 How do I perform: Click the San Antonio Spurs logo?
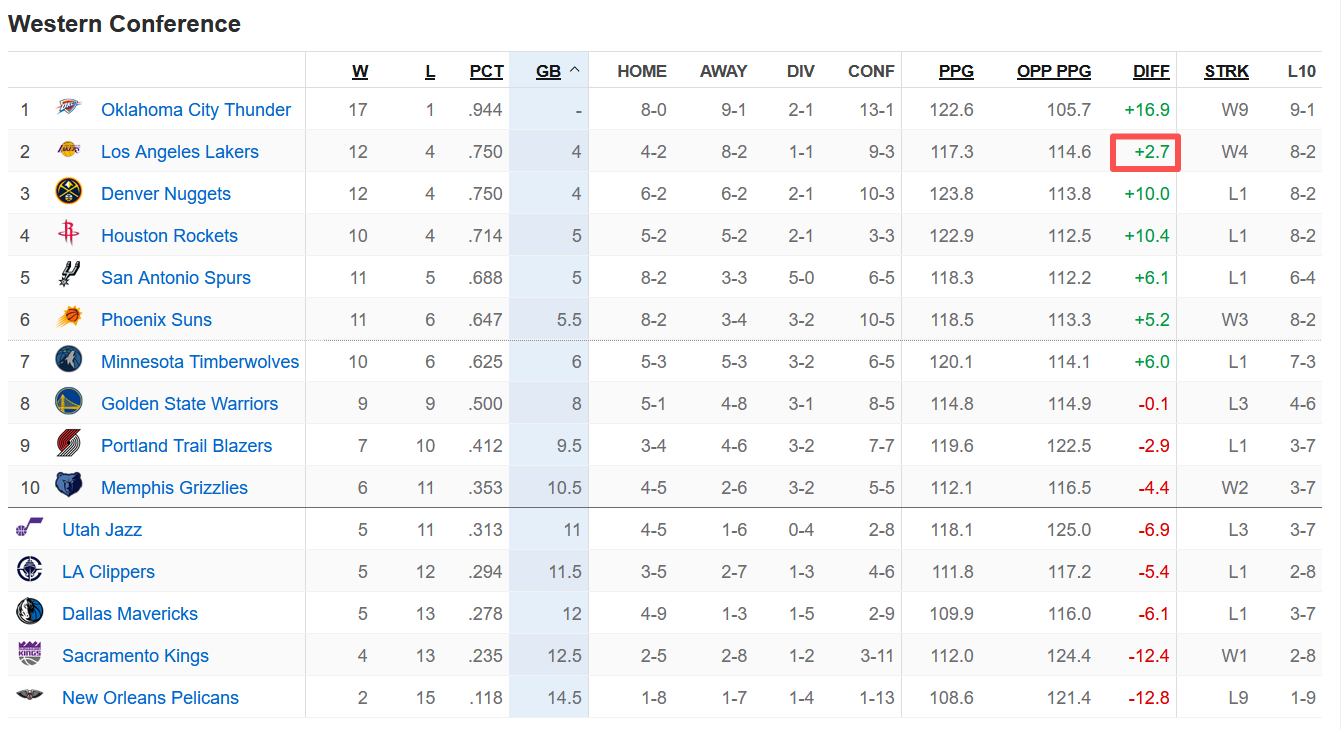point(69,277)
